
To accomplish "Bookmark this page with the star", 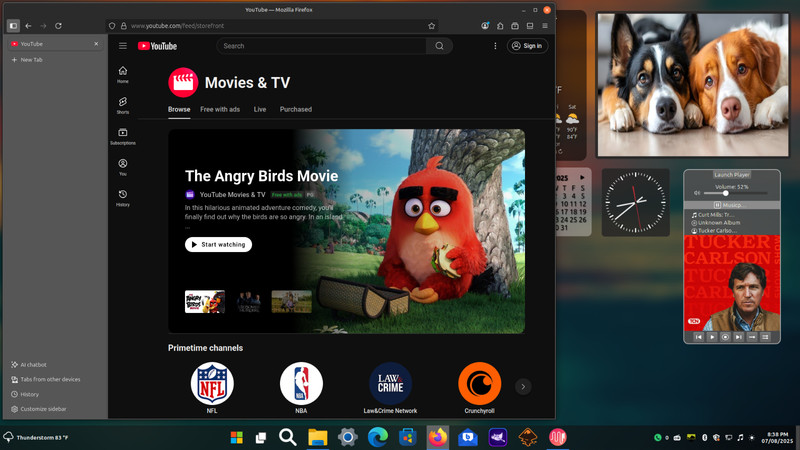I will coord(432,26).
